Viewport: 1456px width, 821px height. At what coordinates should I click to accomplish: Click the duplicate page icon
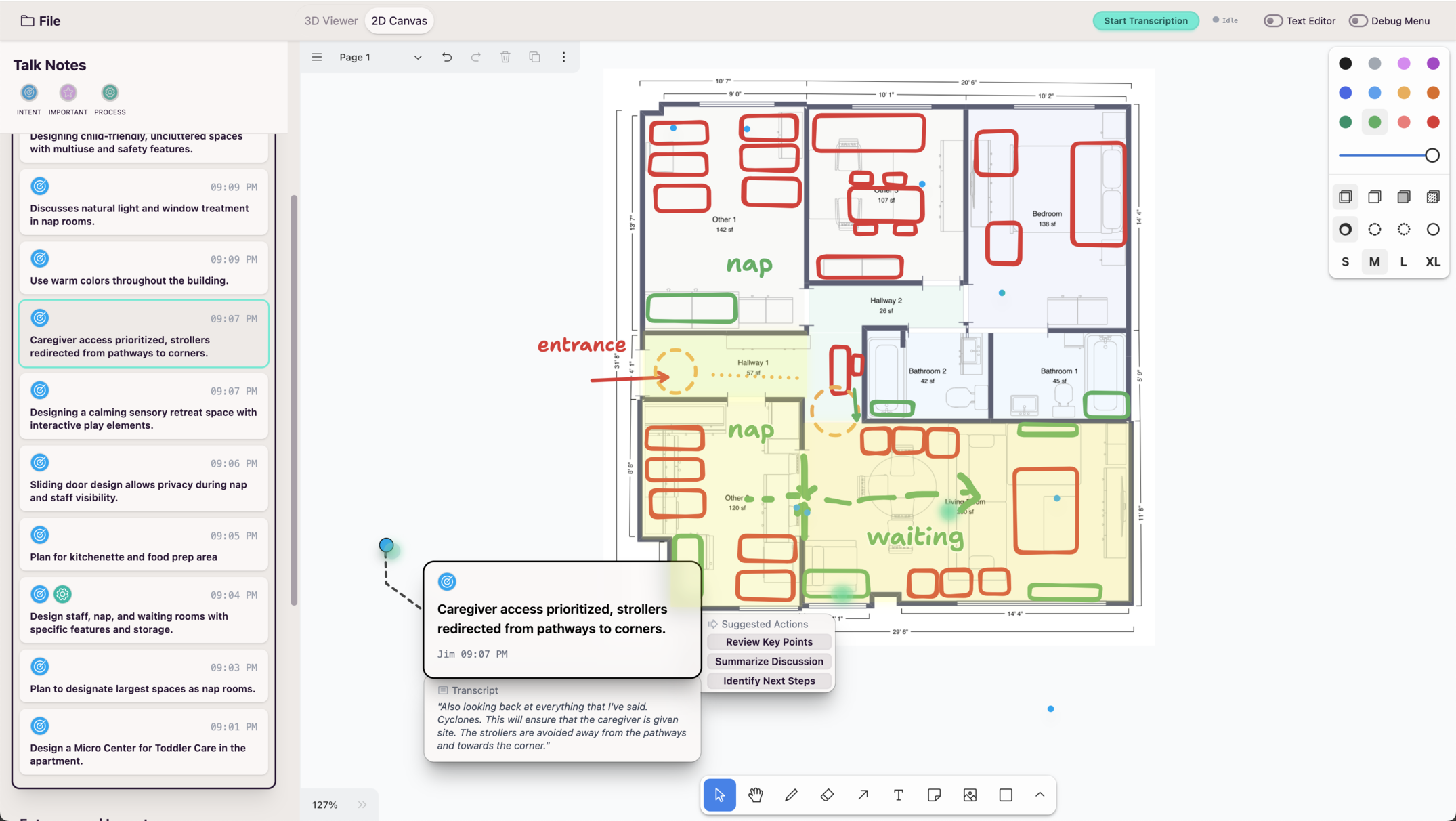click(x=534, y=57)
